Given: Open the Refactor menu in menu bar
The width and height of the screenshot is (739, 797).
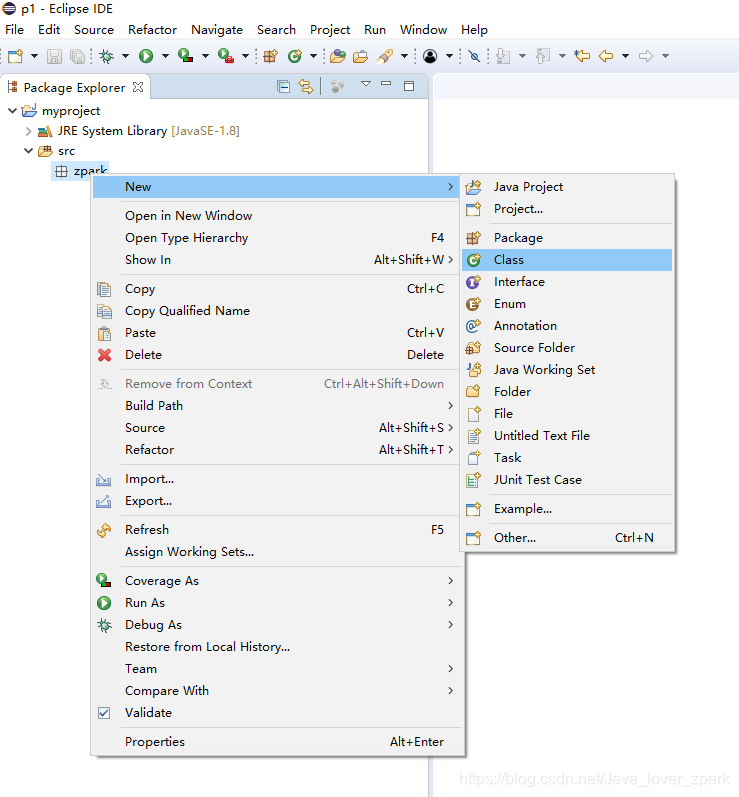Looking at the screenshot, I should (x=152, y=30).
